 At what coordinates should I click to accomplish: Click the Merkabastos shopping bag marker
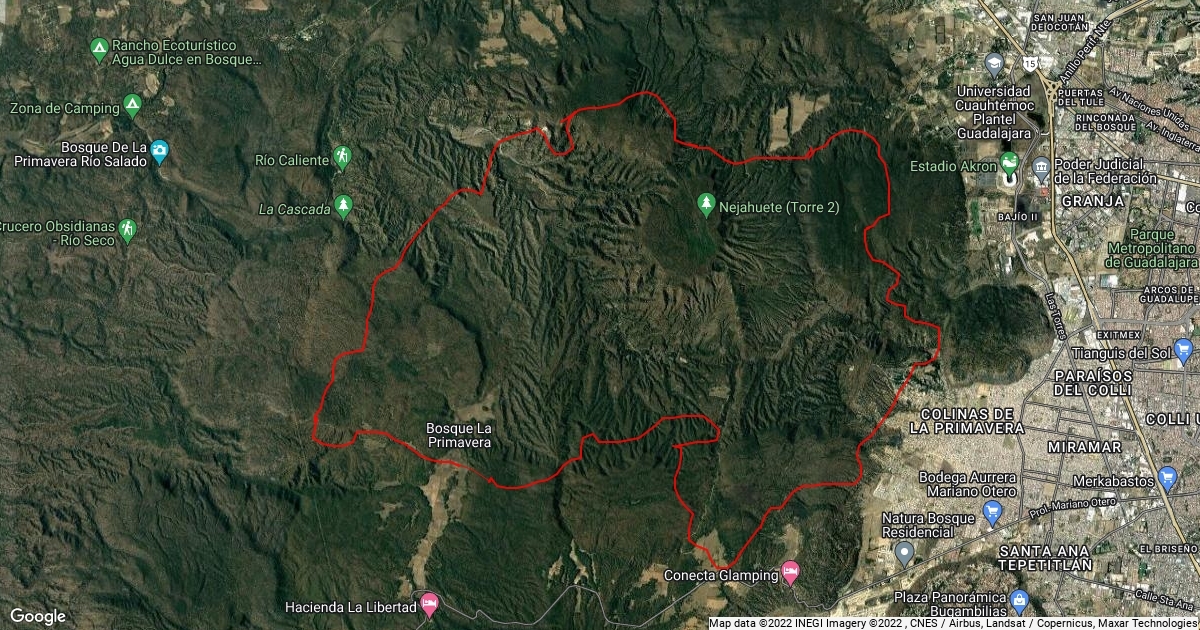[1166, 476]
